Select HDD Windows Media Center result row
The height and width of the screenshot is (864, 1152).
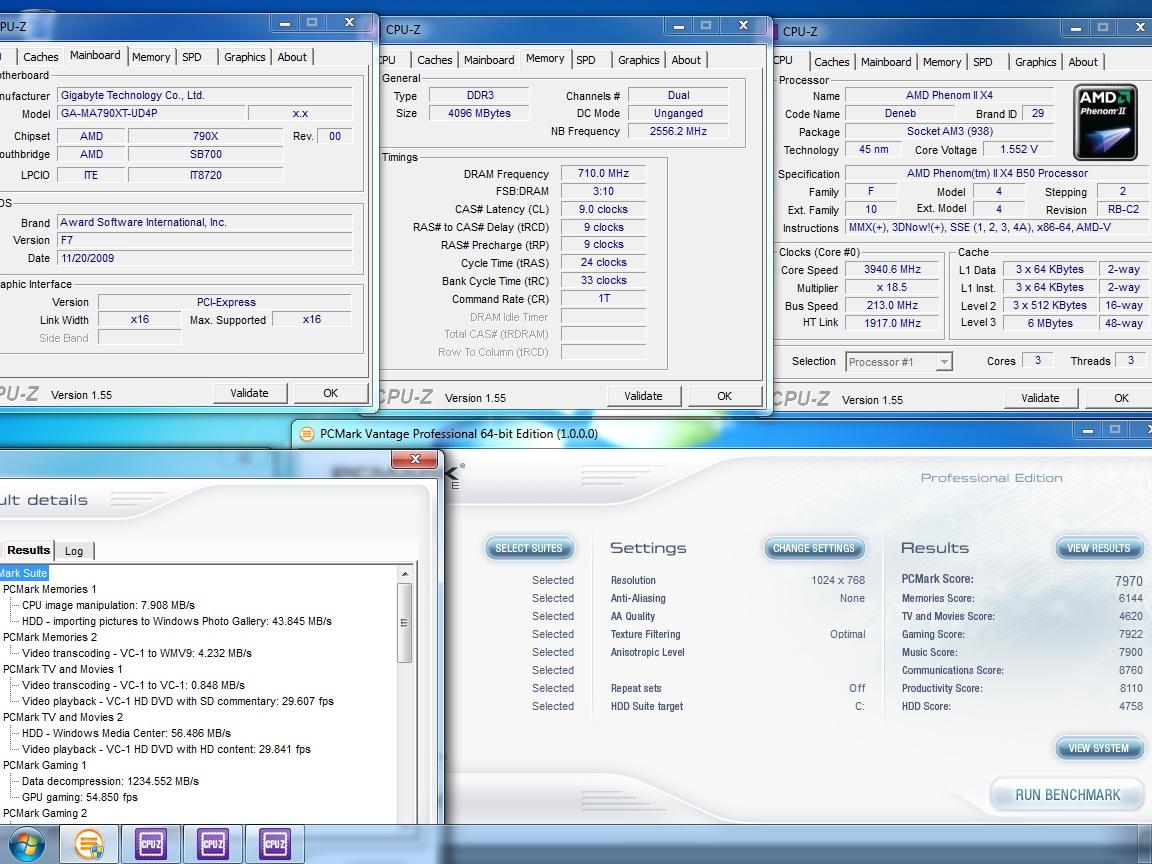(126, 733)
